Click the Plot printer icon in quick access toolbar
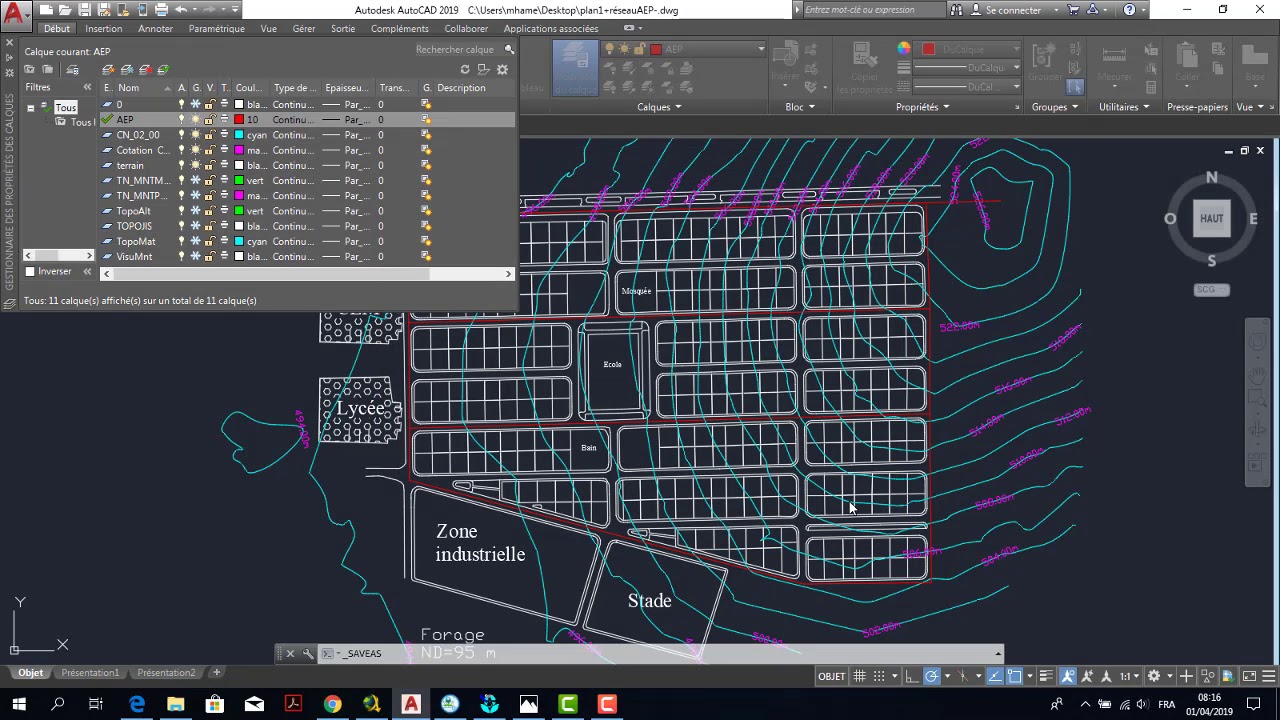The image size is (1280, 720). [x=161, y=10]
